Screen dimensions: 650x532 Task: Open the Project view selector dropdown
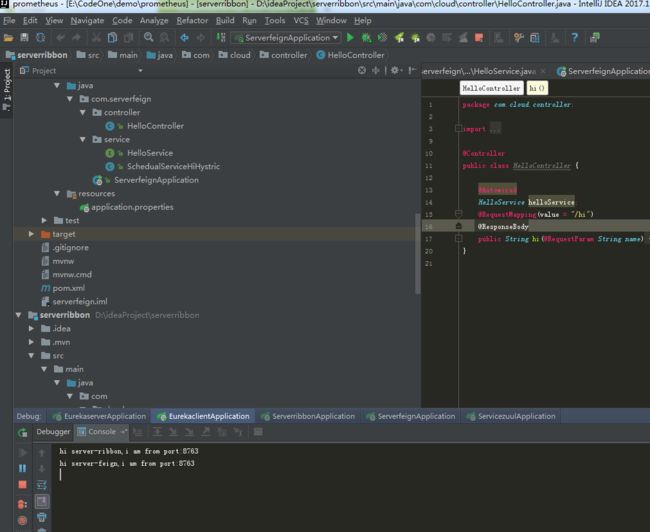(141, 70)
